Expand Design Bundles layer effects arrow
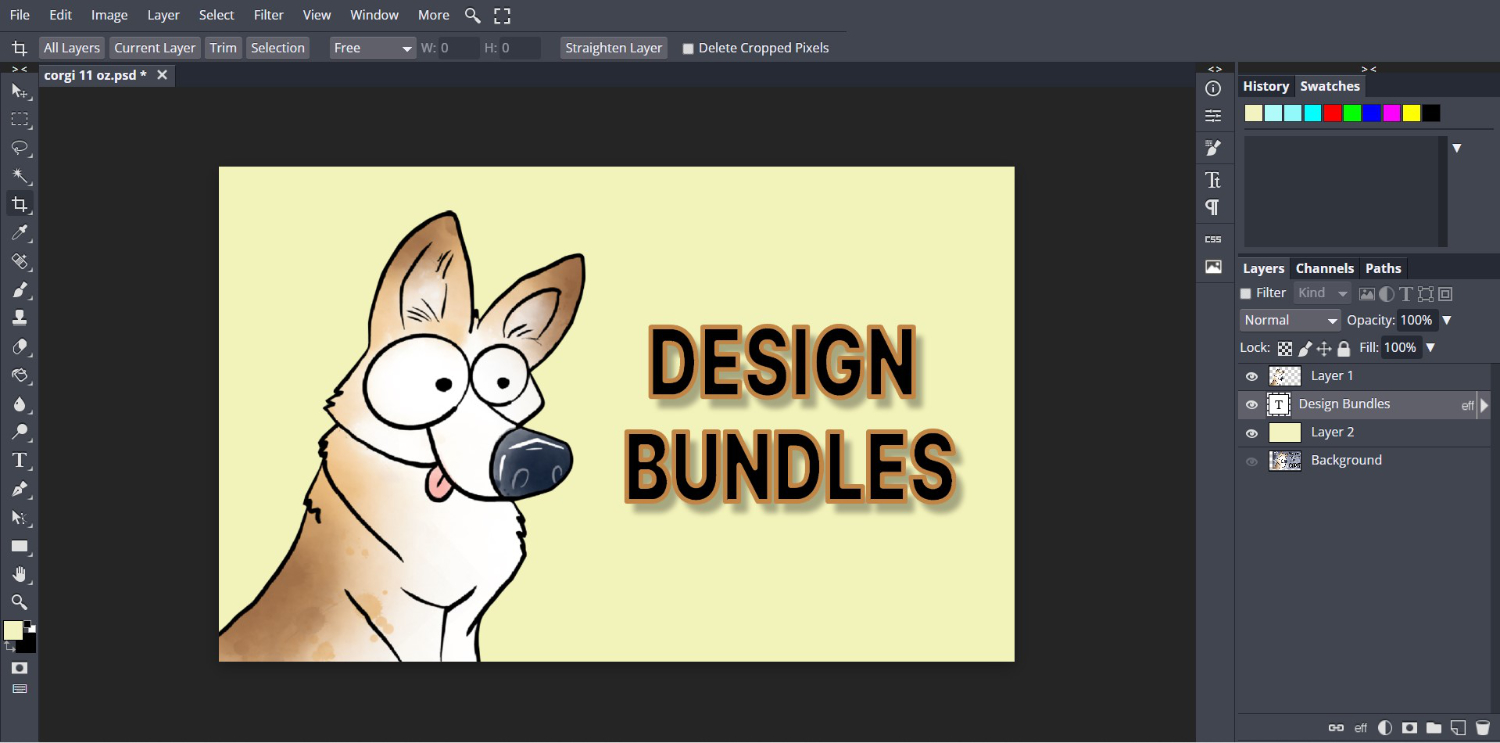This screenshot has height=743, width=1500. pos(1484,405)
